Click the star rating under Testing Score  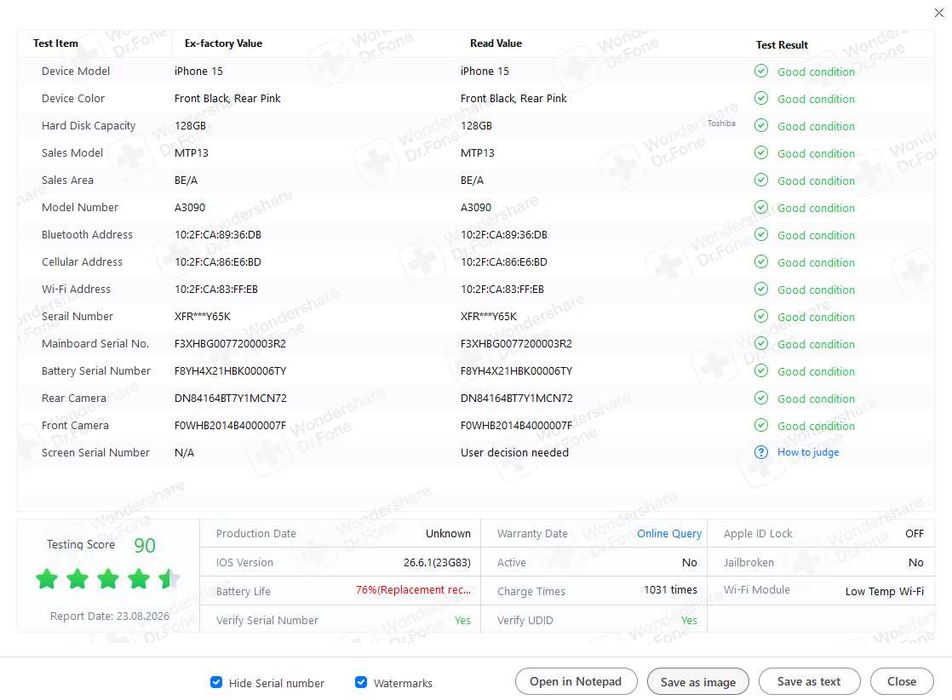click(108, 579)
